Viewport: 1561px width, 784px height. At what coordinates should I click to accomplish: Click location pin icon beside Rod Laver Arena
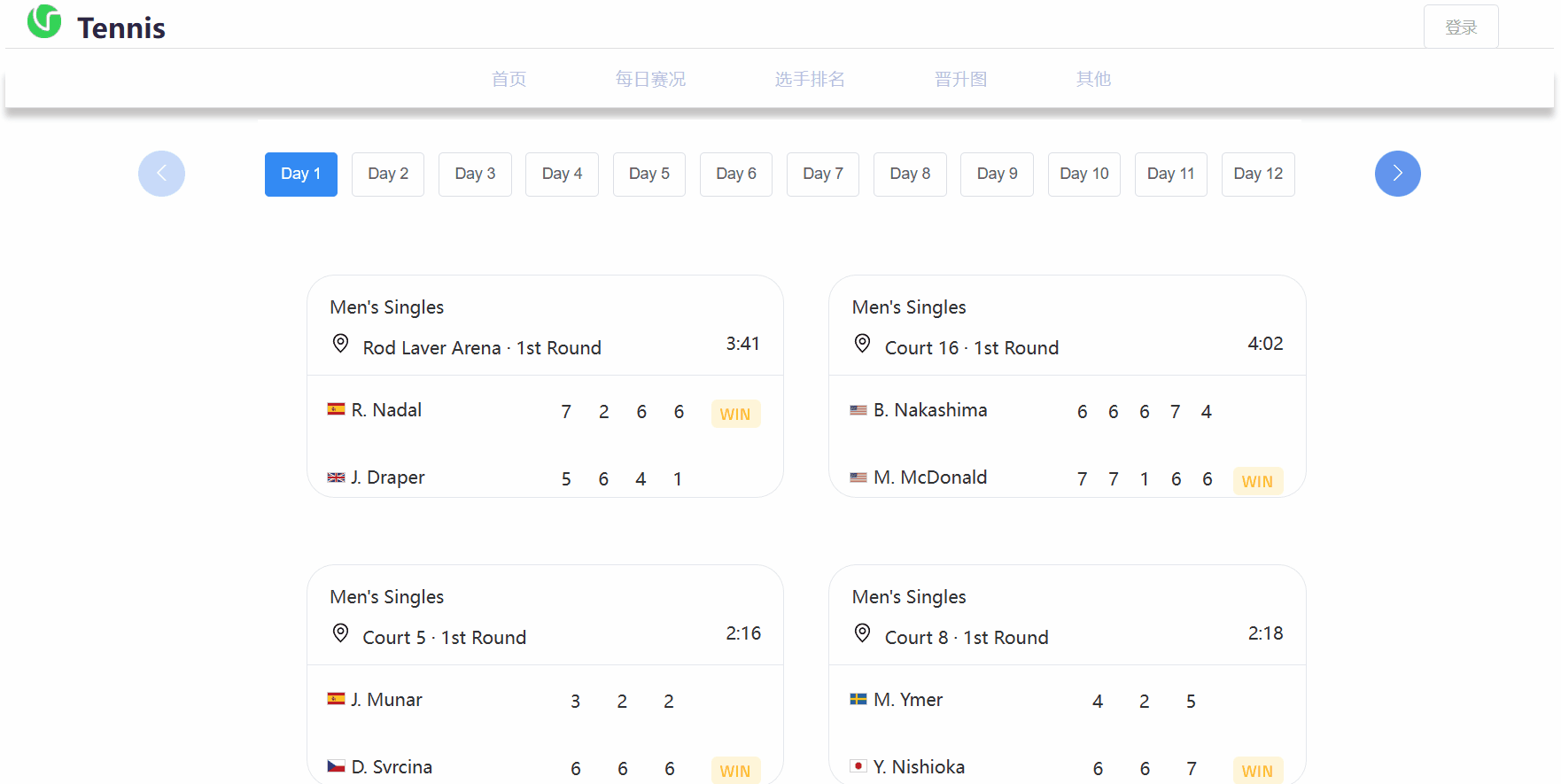pos(340,344)
